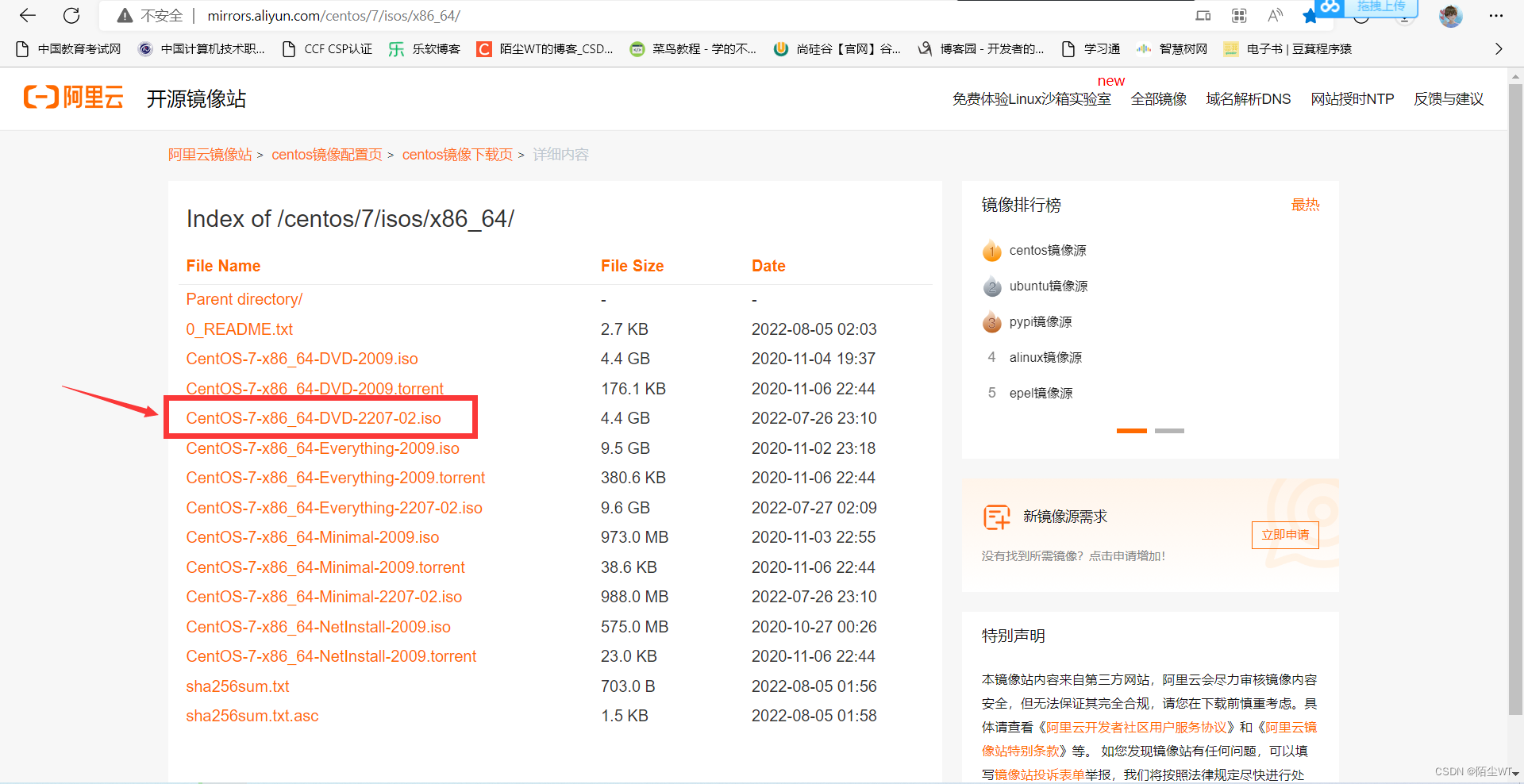Open the 尚硅谷 bookmark
1524x784 pixels.
click(x=837, y=49)
